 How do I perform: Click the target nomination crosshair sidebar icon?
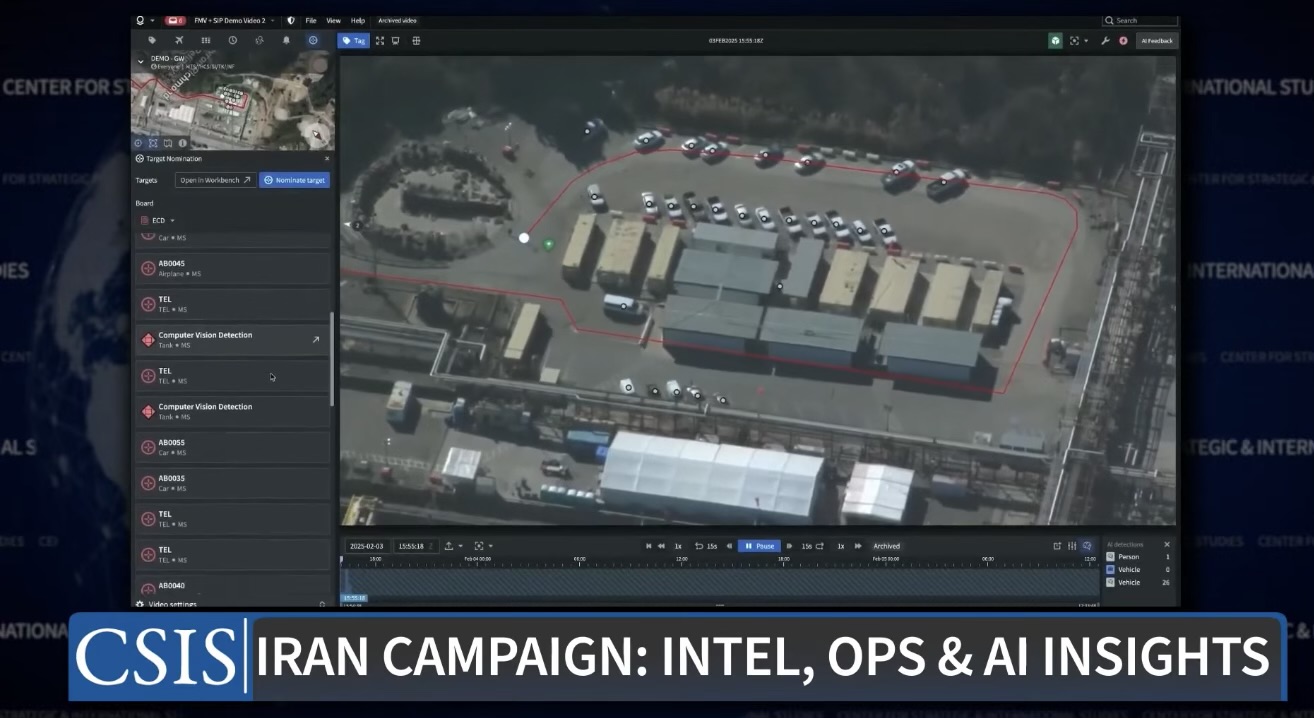tap(313, 40)
